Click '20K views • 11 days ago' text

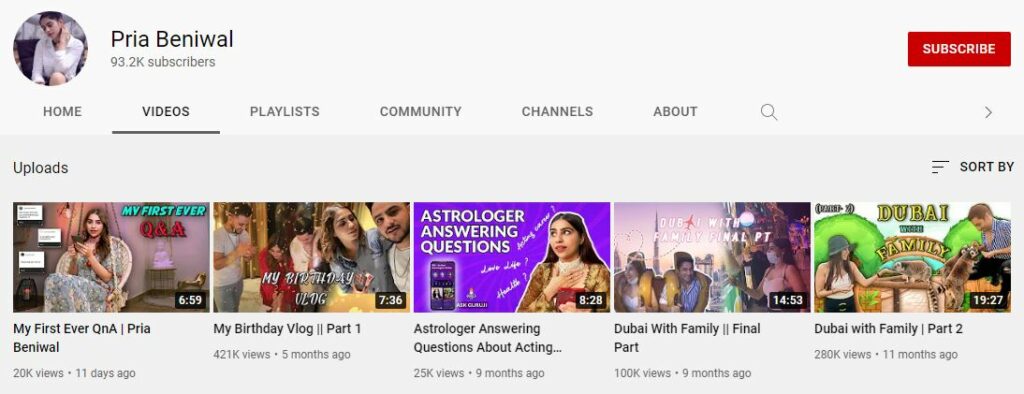pos(74,373)
